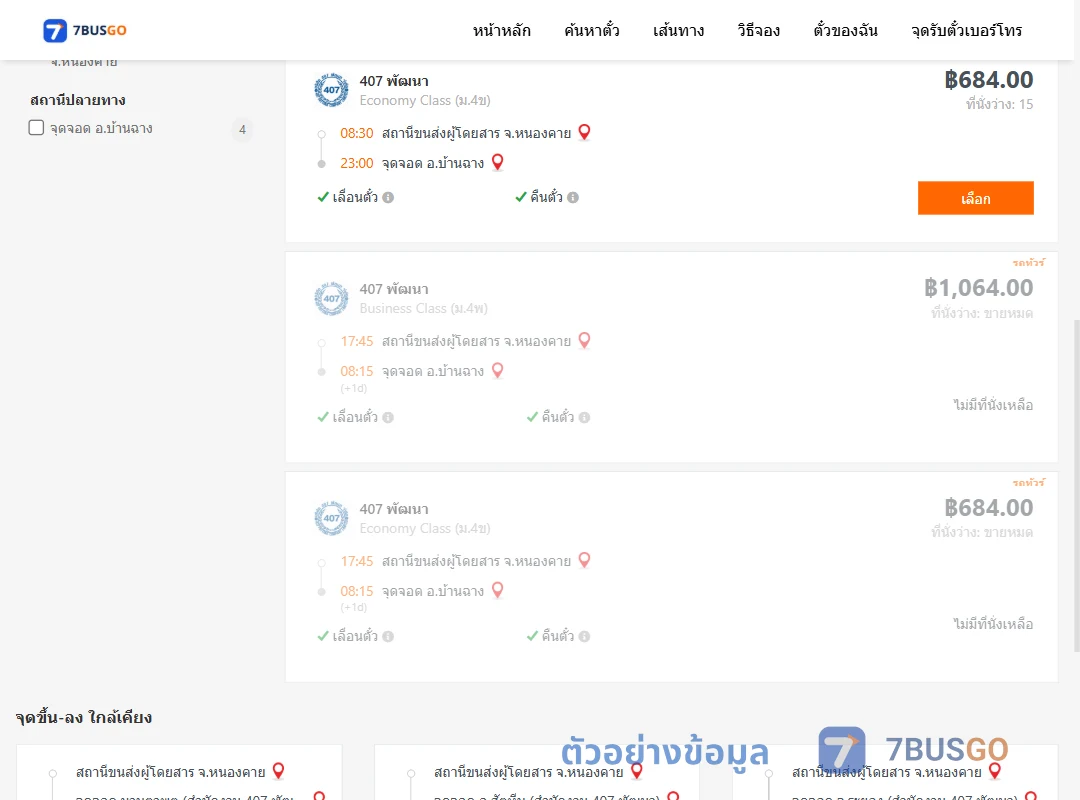Tick the จุดจอด อ.บ้านฉาง destination checkbox
The width and height of the screenshot is (1080, 800).
point(37,127)
